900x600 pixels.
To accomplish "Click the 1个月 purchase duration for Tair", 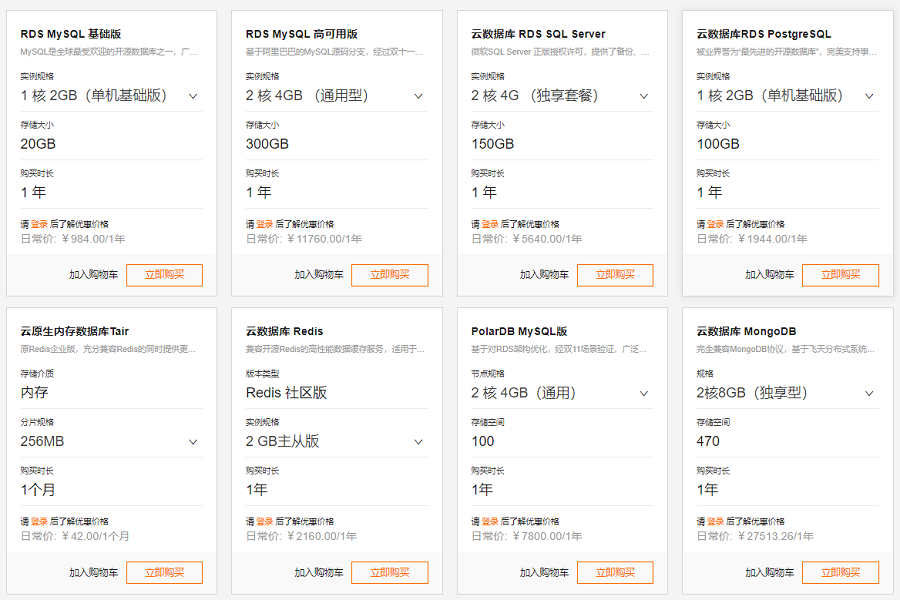I will (x=38, y=490).
